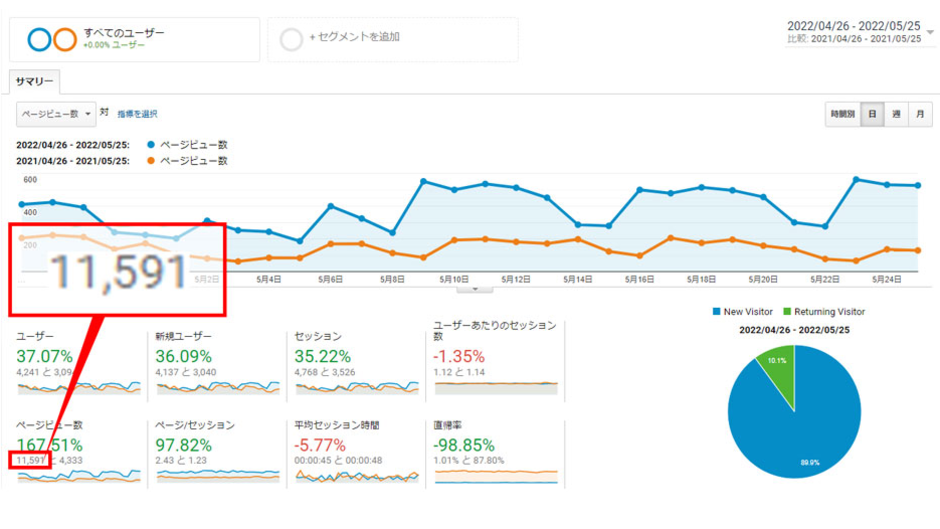Switch graph to 時間別 view
Viewport: 940px width, 529px height.
[843, 114]
